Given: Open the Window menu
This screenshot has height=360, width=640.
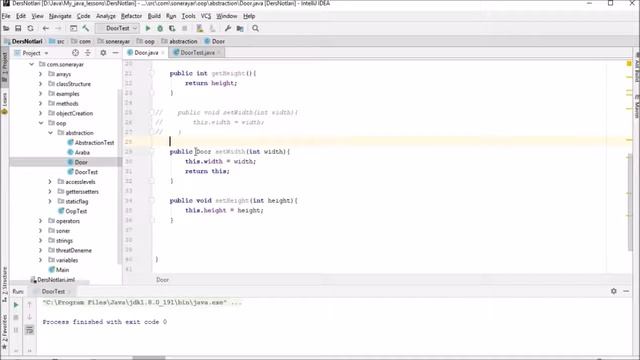Looking at the screenshot, I should (x=227, y=16).
